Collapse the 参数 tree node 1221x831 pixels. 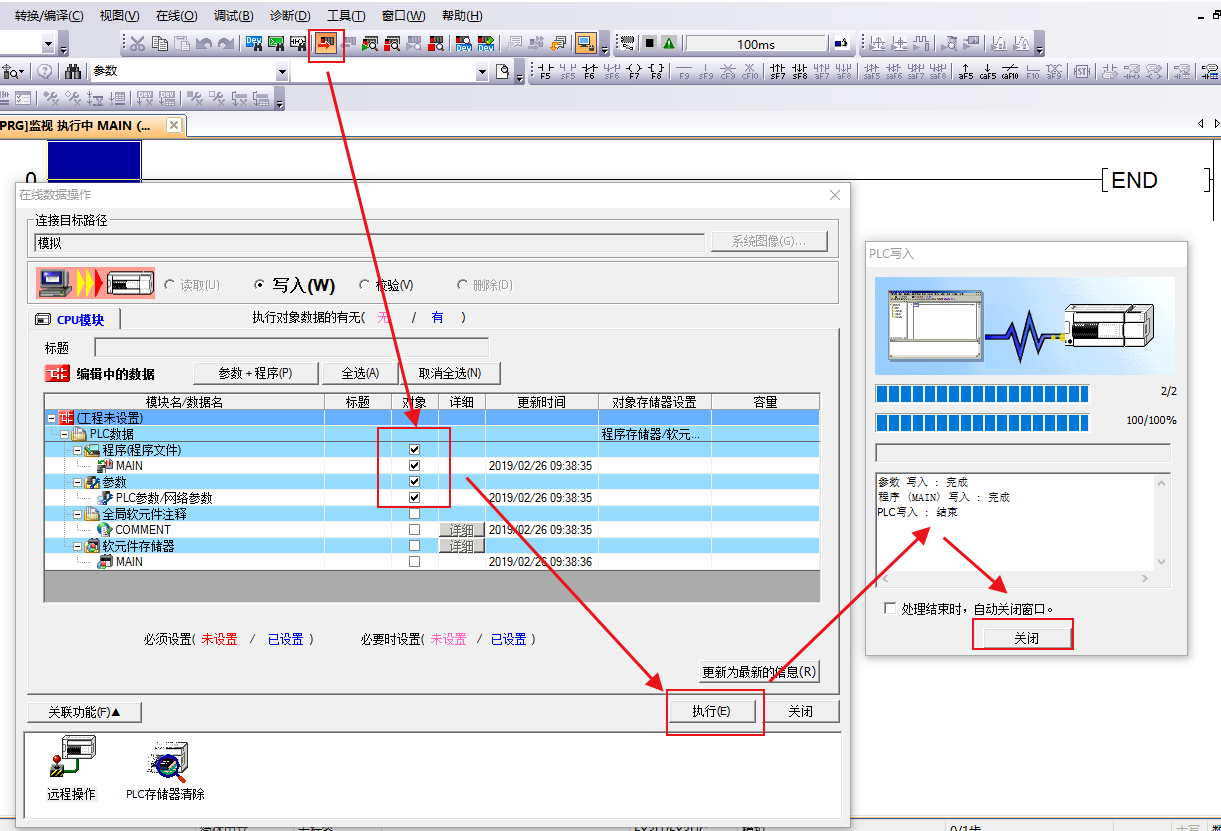[x=77, y=482]
